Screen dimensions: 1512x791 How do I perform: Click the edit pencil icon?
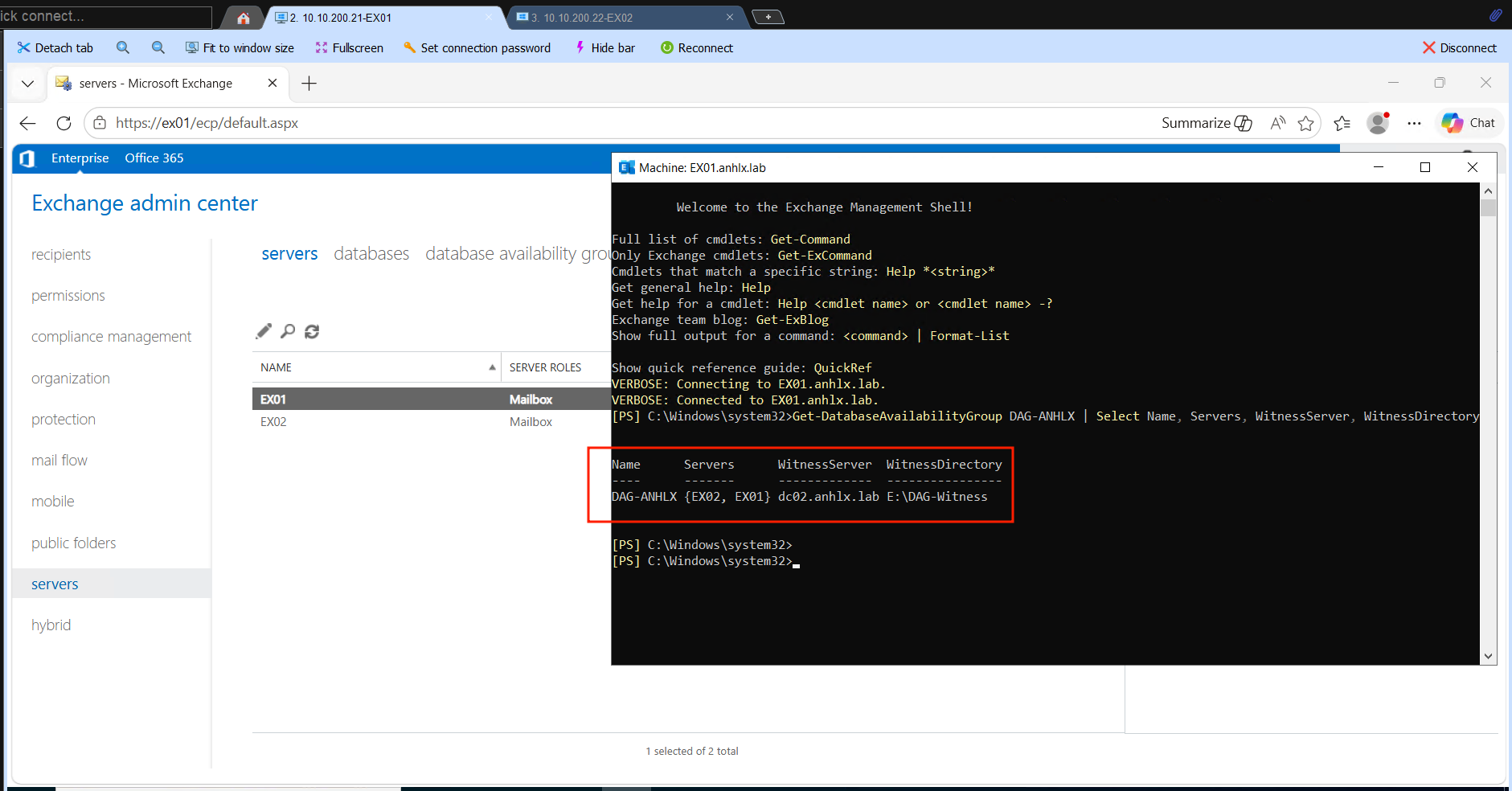click(264, 331)
